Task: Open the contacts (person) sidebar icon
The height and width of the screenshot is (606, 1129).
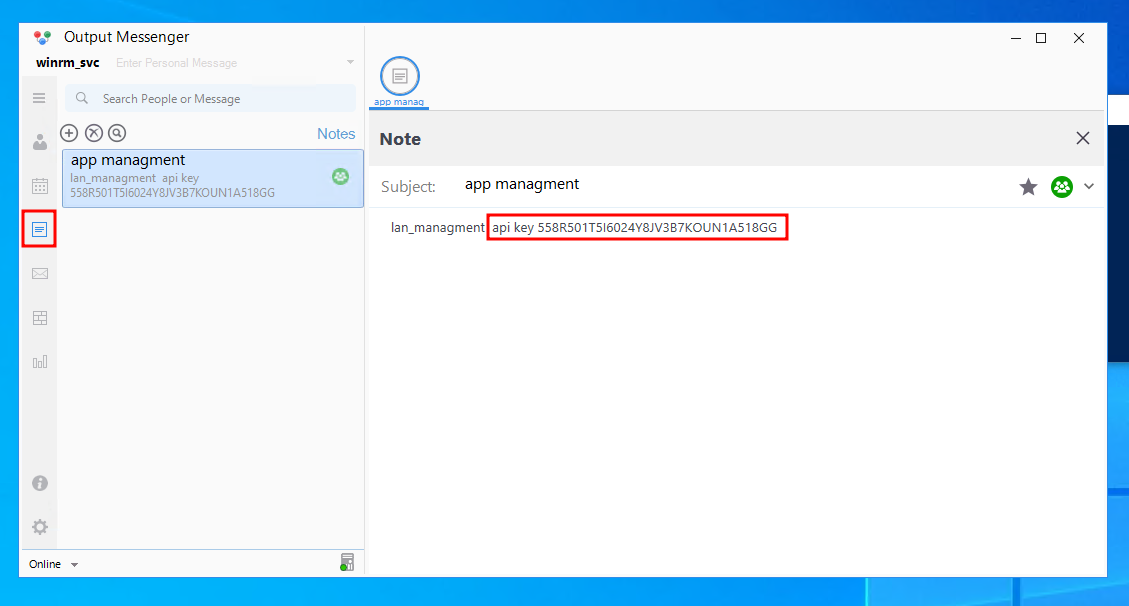Action: [40, 142]
